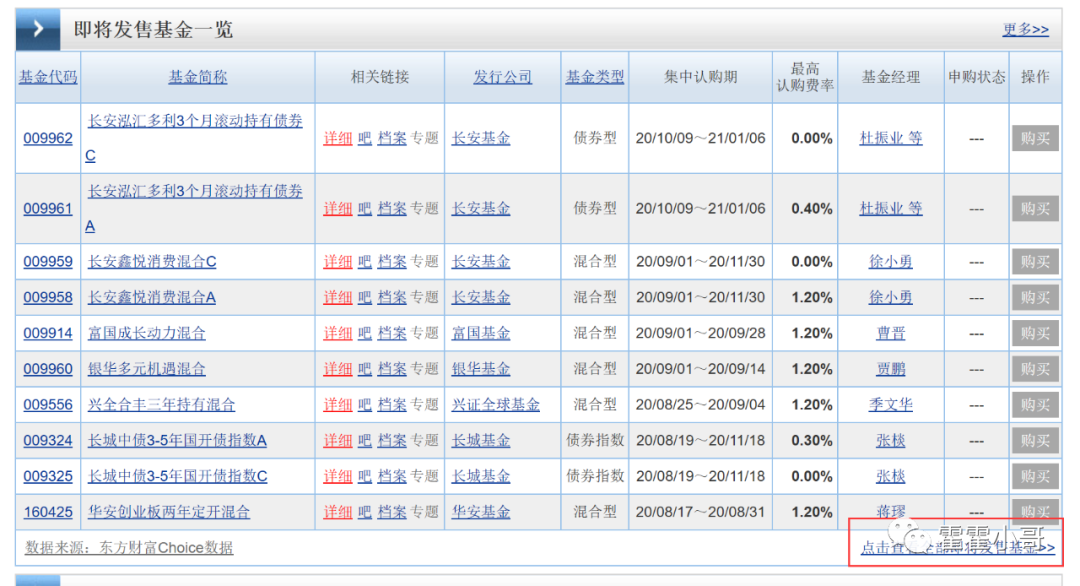This screenshot has width=1080, height=586.
Task: Open fund code 009556
Action: [x=48, y=405]
